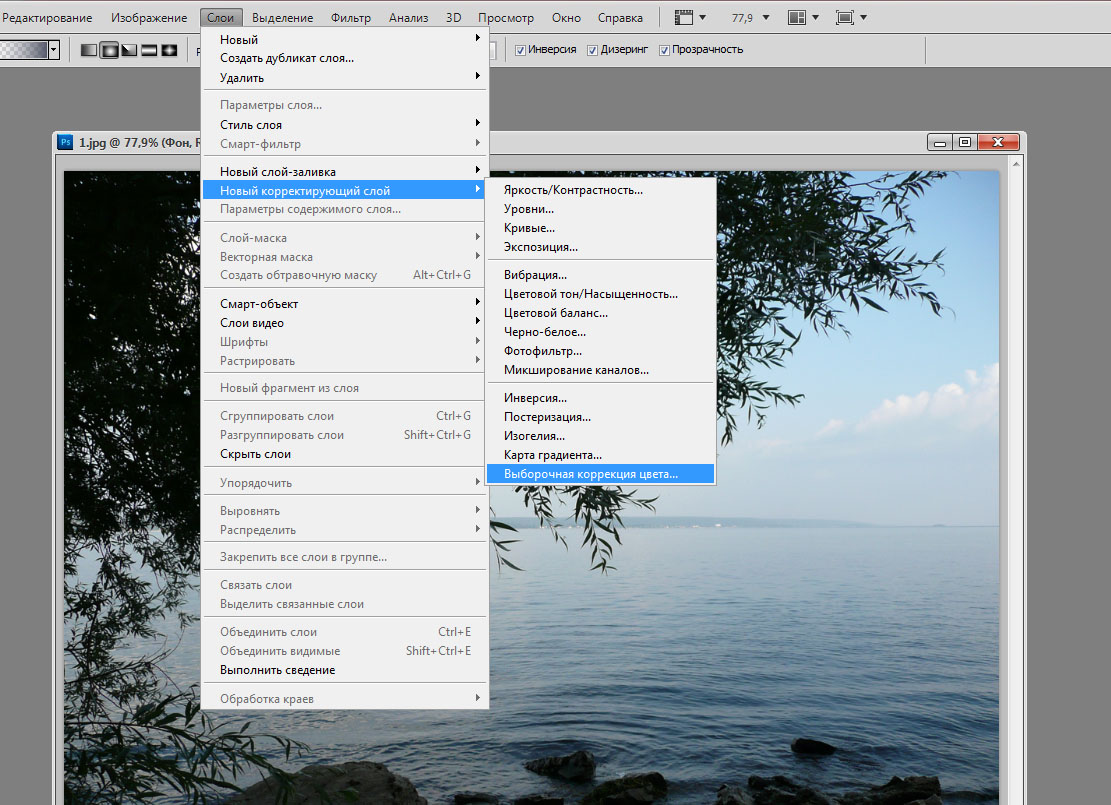This screenshot has height=805, width=1111.
Task: Choose Уровни adjustment layer
Action: coord(600,209)
